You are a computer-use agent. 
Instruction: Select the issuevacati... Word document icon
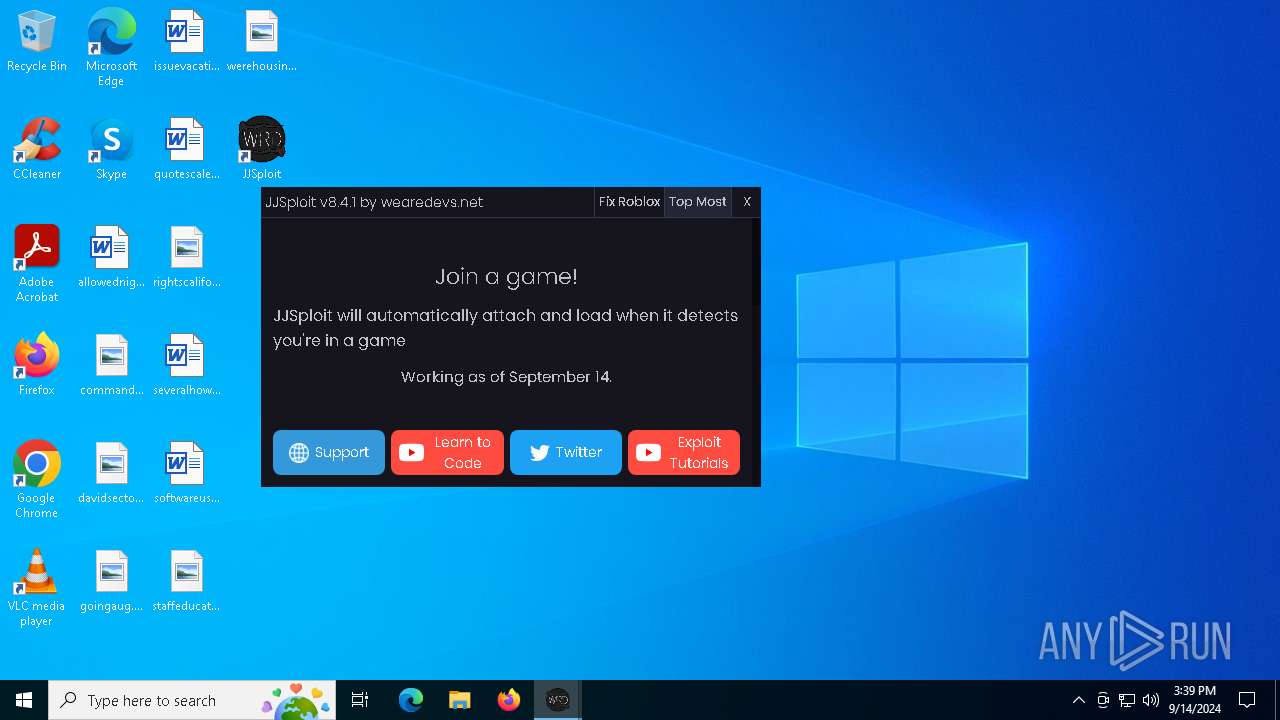(x=186, y=42)
